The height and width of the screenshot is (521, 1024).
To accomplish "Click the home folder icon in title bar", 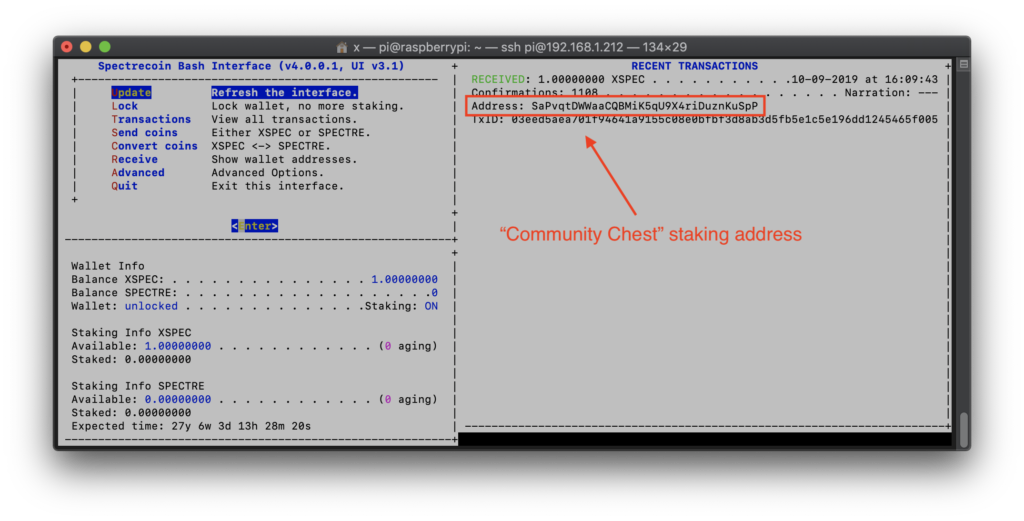I will [342, 47].
